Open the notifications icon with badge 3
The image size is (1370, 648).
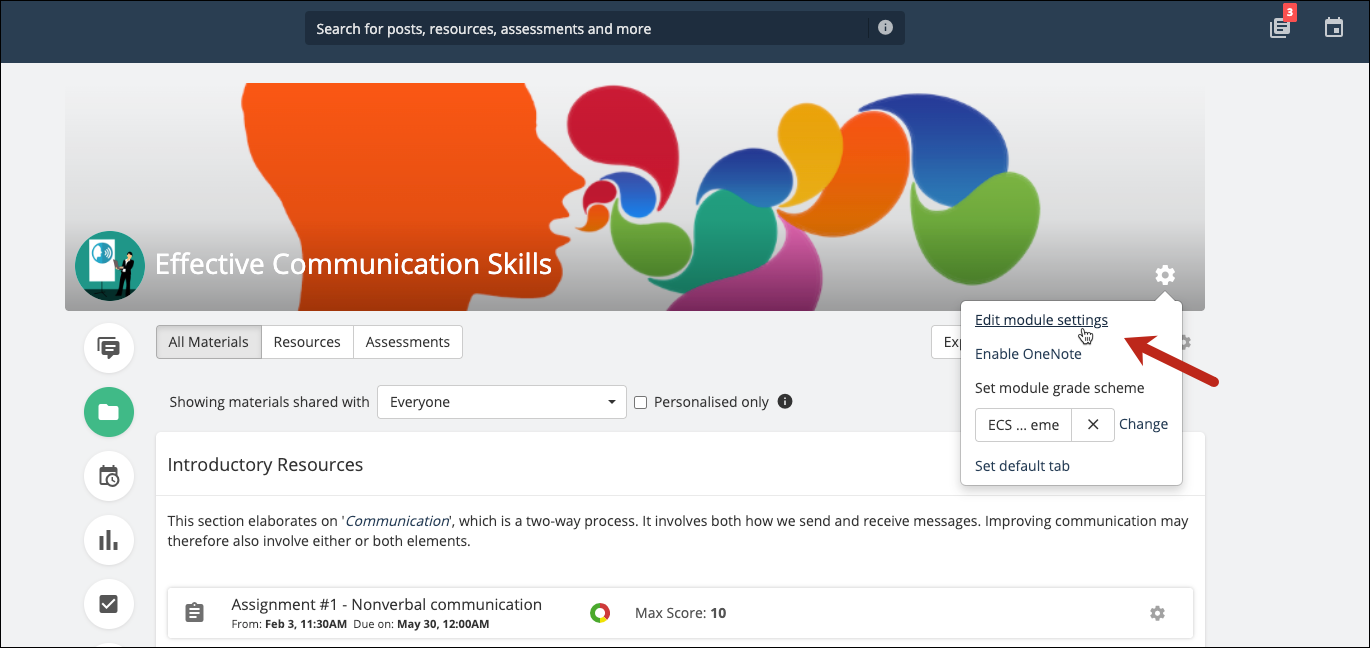click(1280, 28)
